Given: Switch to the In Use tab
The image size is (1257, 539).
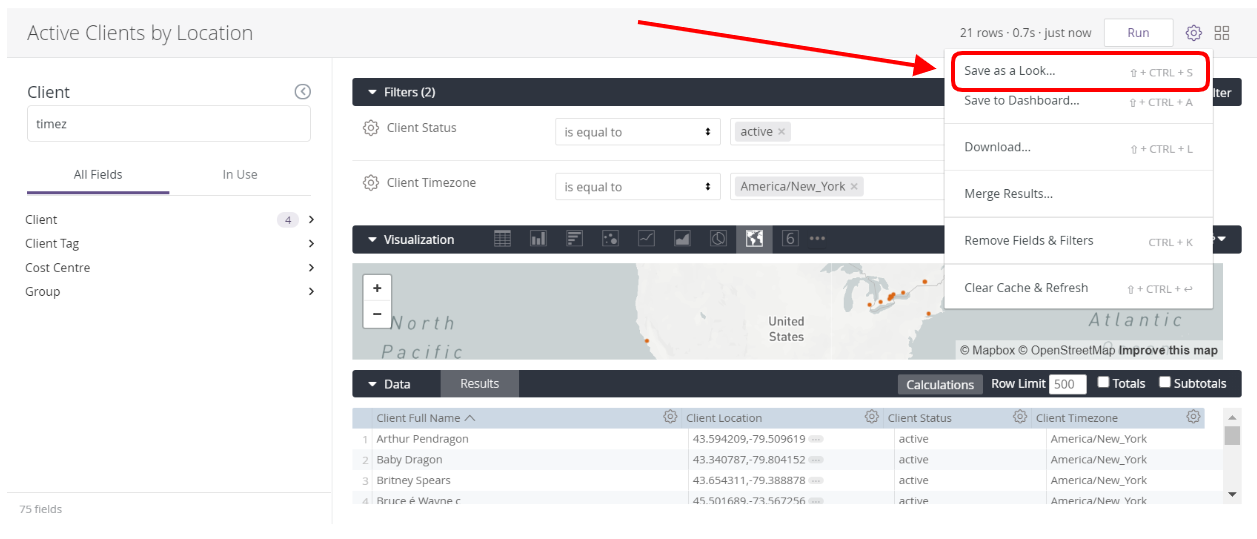Looking at the screenshot, I should (x=240, y=174).
